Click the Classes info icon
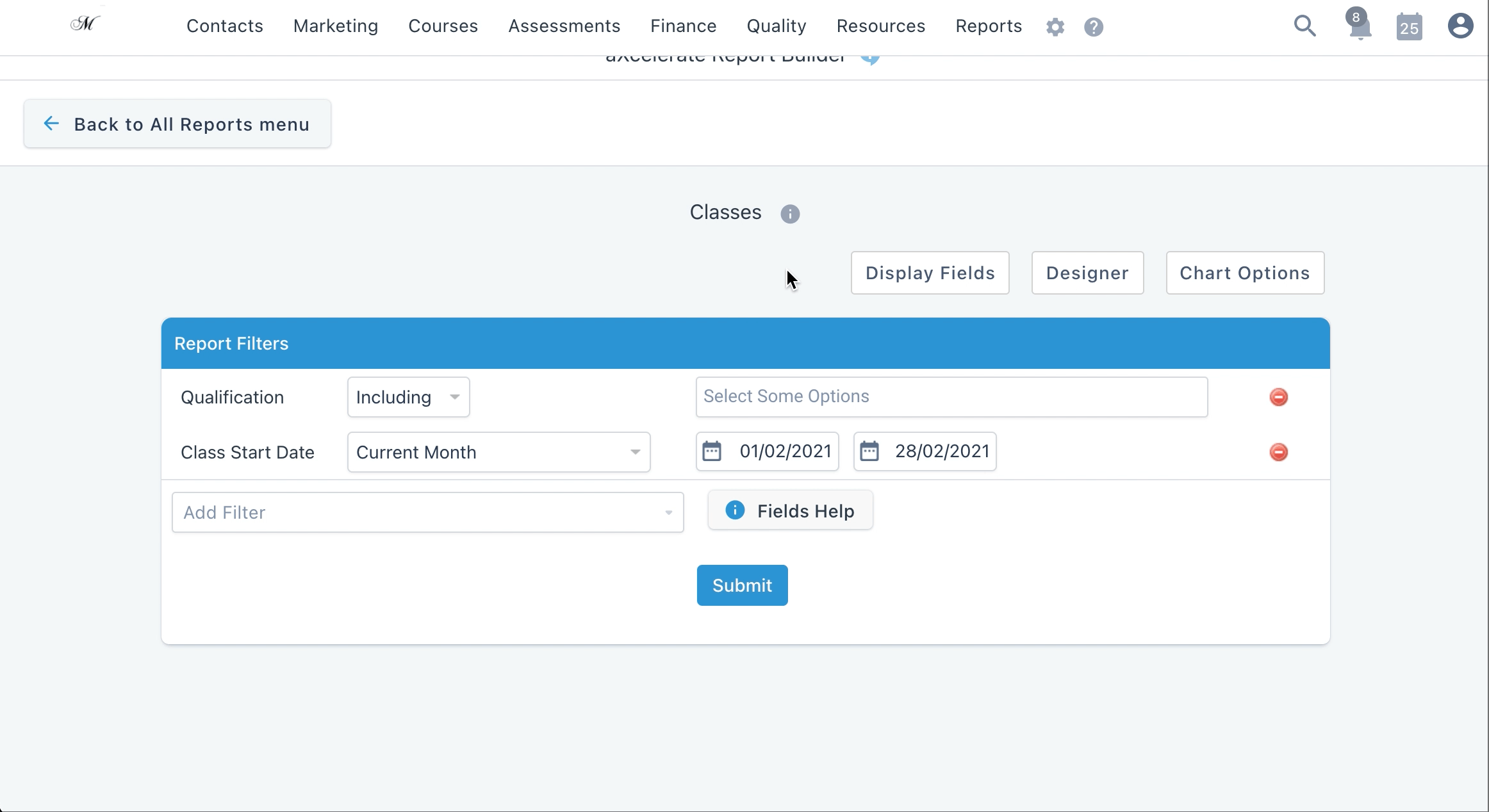1489x812 pixels. [790, 214]
